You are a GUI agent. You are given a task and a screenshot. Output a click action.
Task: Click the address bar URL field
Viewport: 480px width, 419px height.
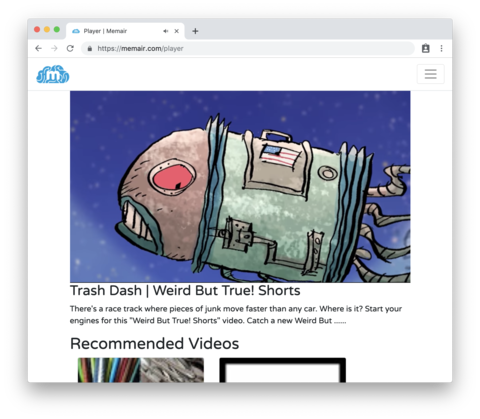coord(248,48)
